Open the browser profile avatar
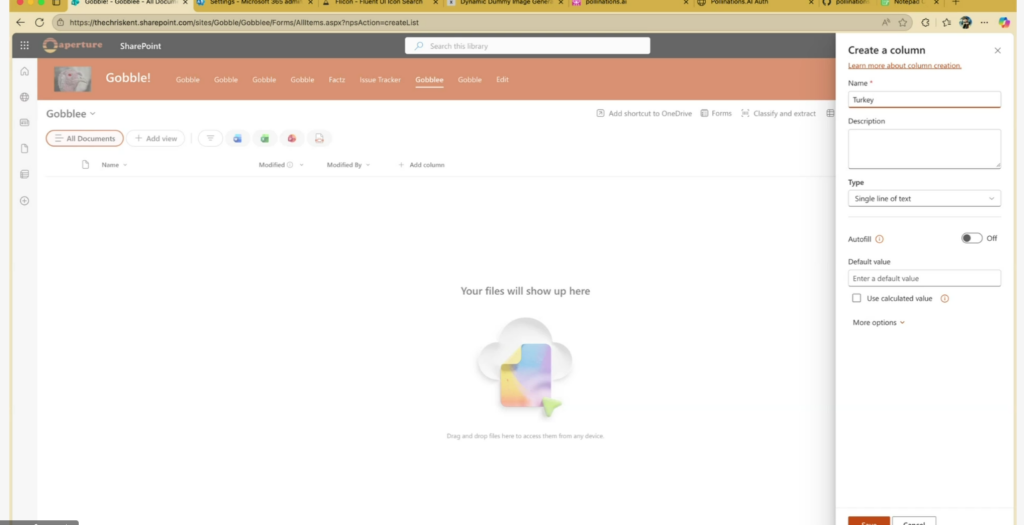This screenshot has width=1024, height=525. [965, 22]
